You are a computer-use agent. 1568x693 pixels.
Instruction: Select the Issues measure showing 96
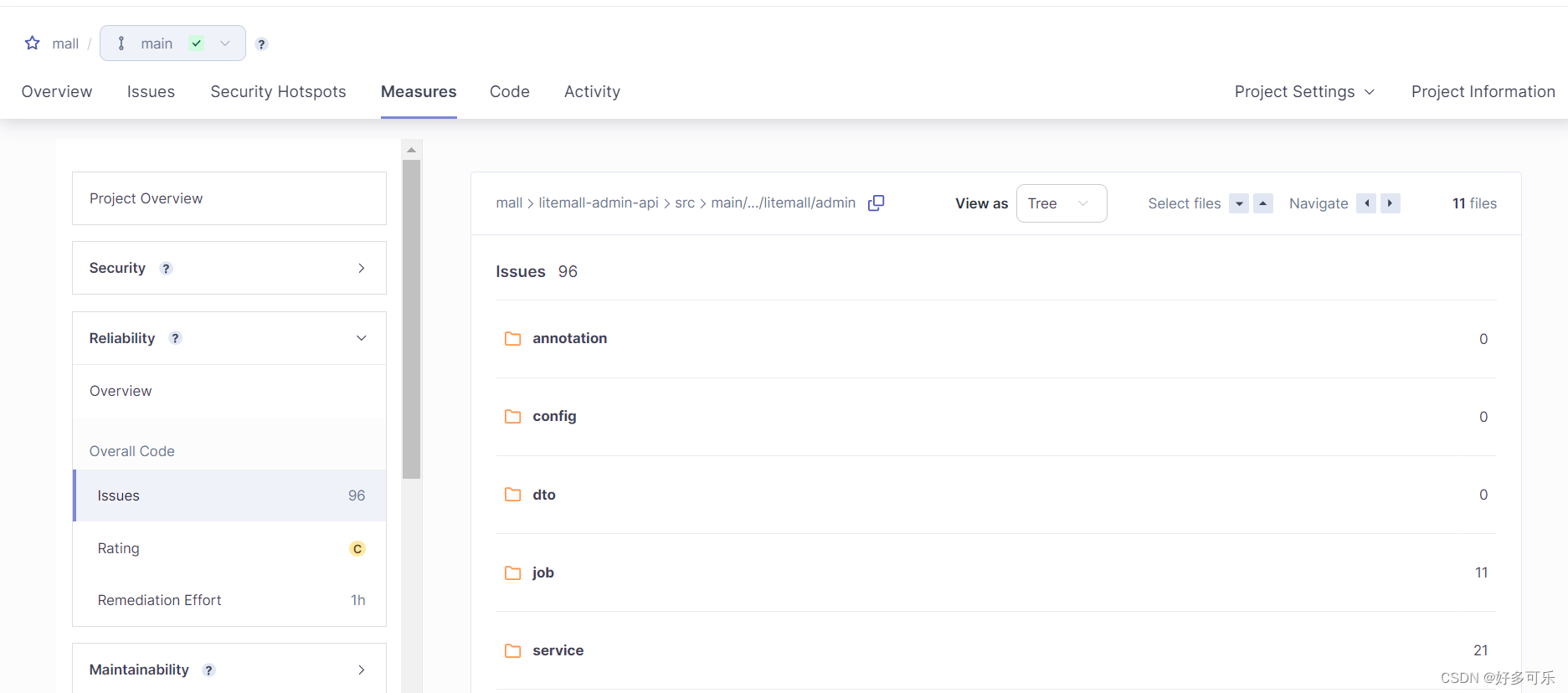click(x=229, y=495)
